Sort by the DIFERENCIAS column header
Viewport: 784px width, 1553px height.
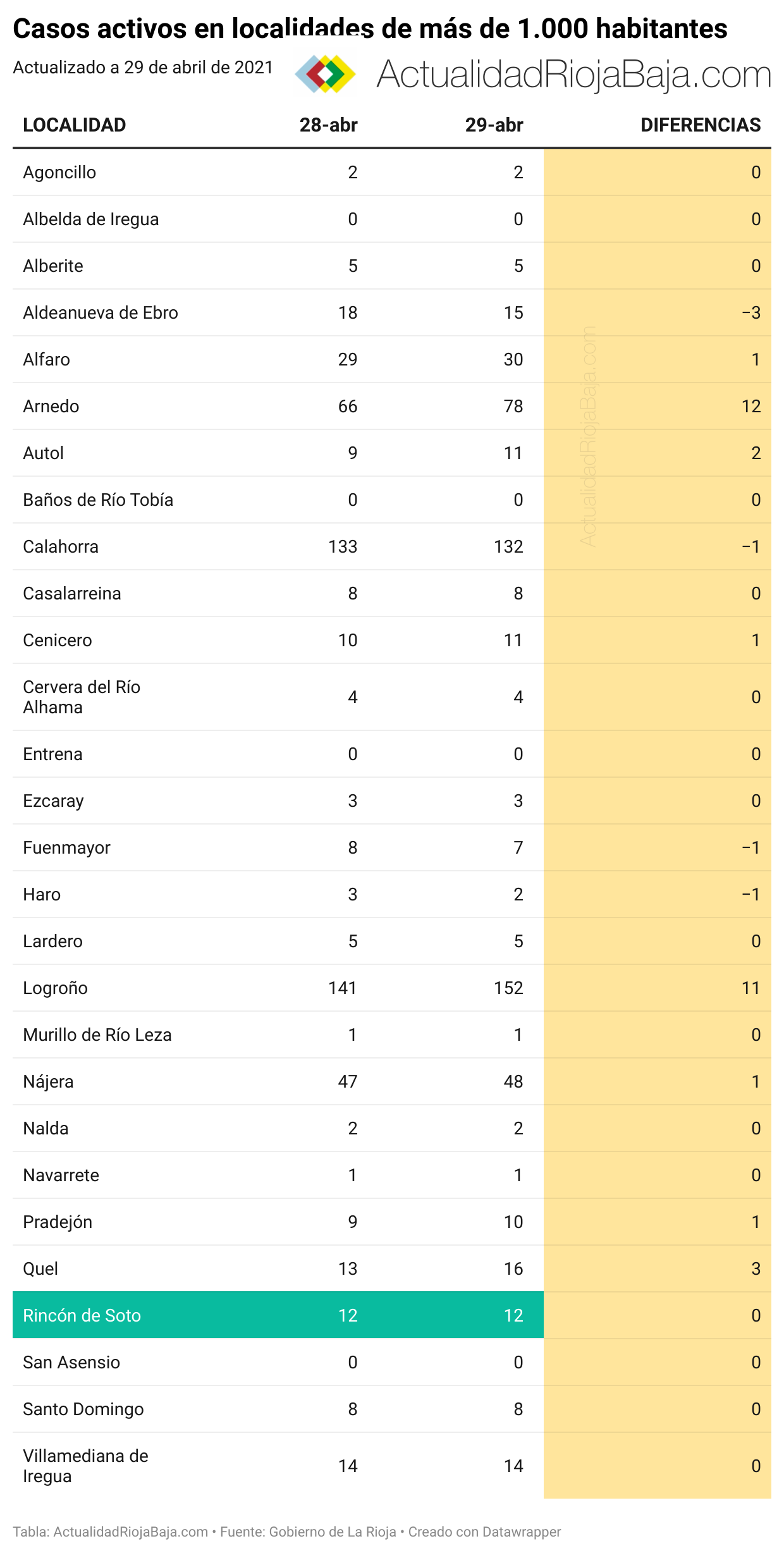pos(700,125)
